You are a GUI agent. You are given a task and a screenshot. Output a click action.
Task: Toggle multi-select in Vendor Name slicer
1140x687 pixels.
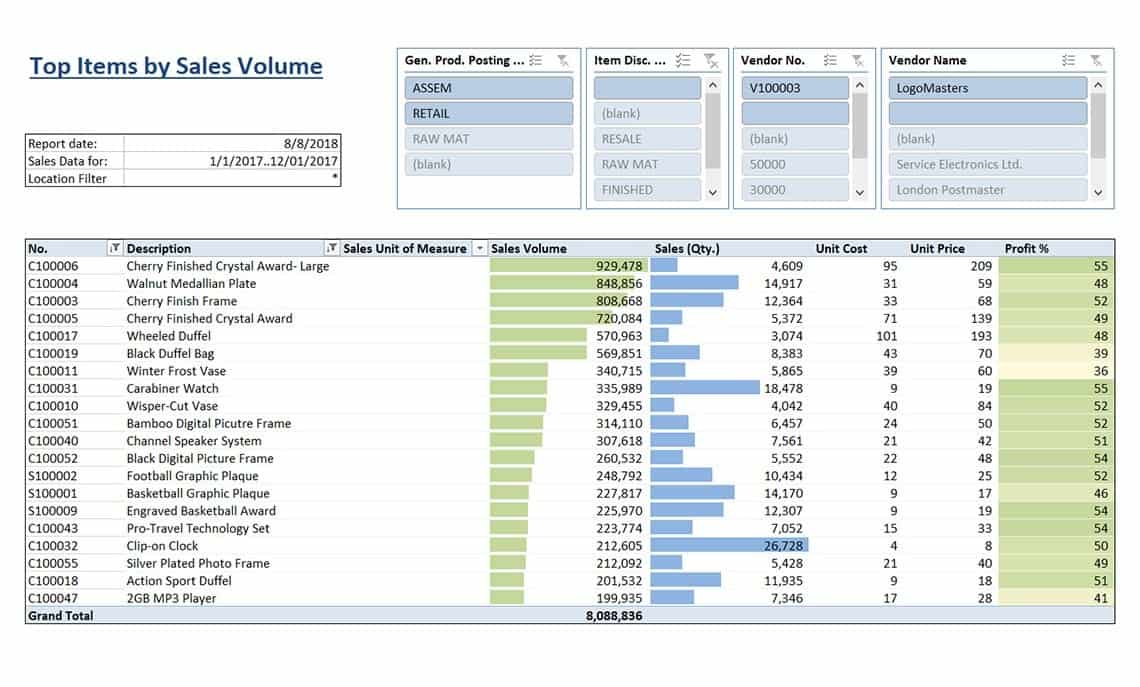pyautogui.click(x=1068, y=60)
